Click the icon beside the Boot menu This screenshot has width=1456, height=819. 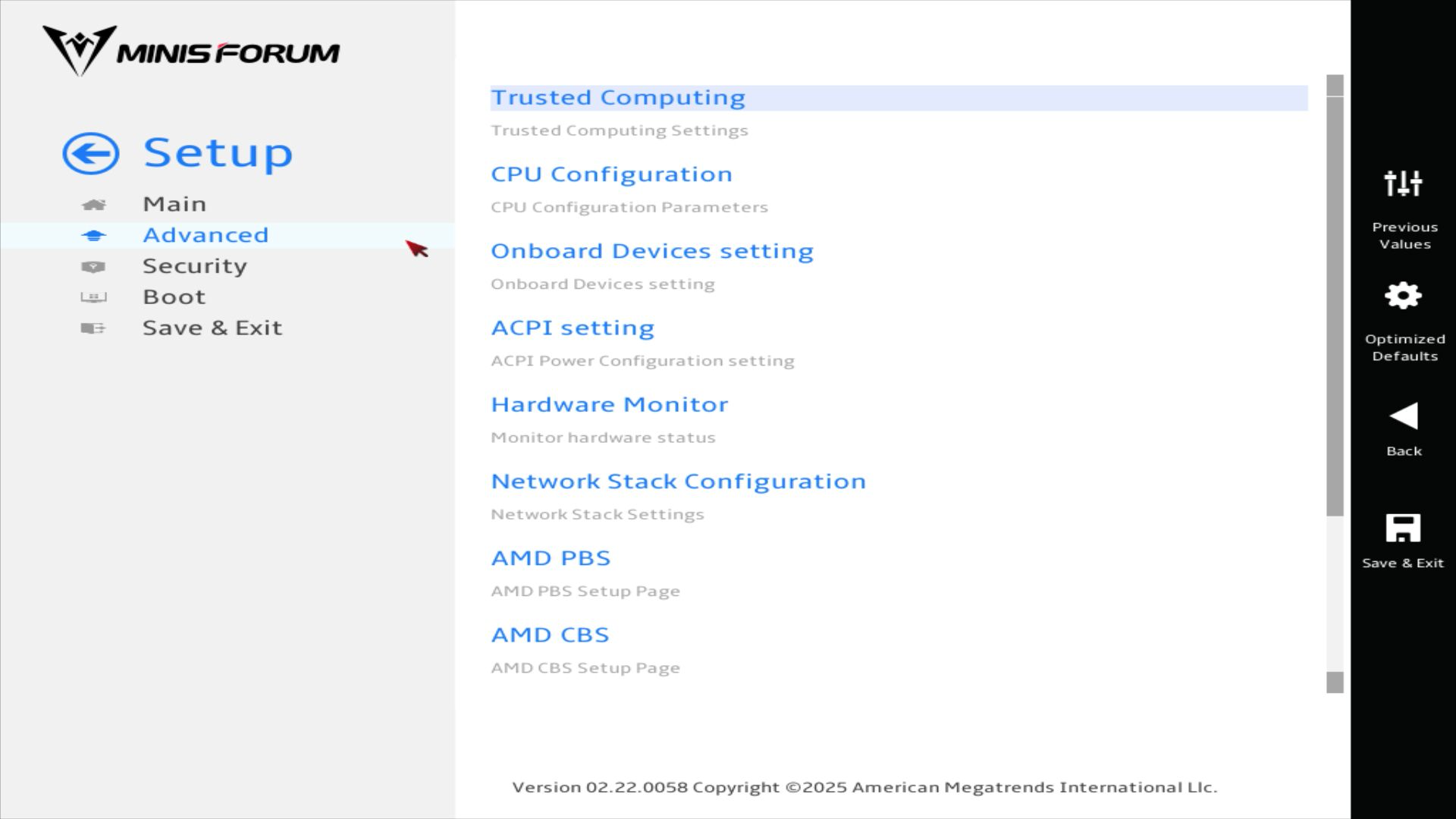coord(93,297)
